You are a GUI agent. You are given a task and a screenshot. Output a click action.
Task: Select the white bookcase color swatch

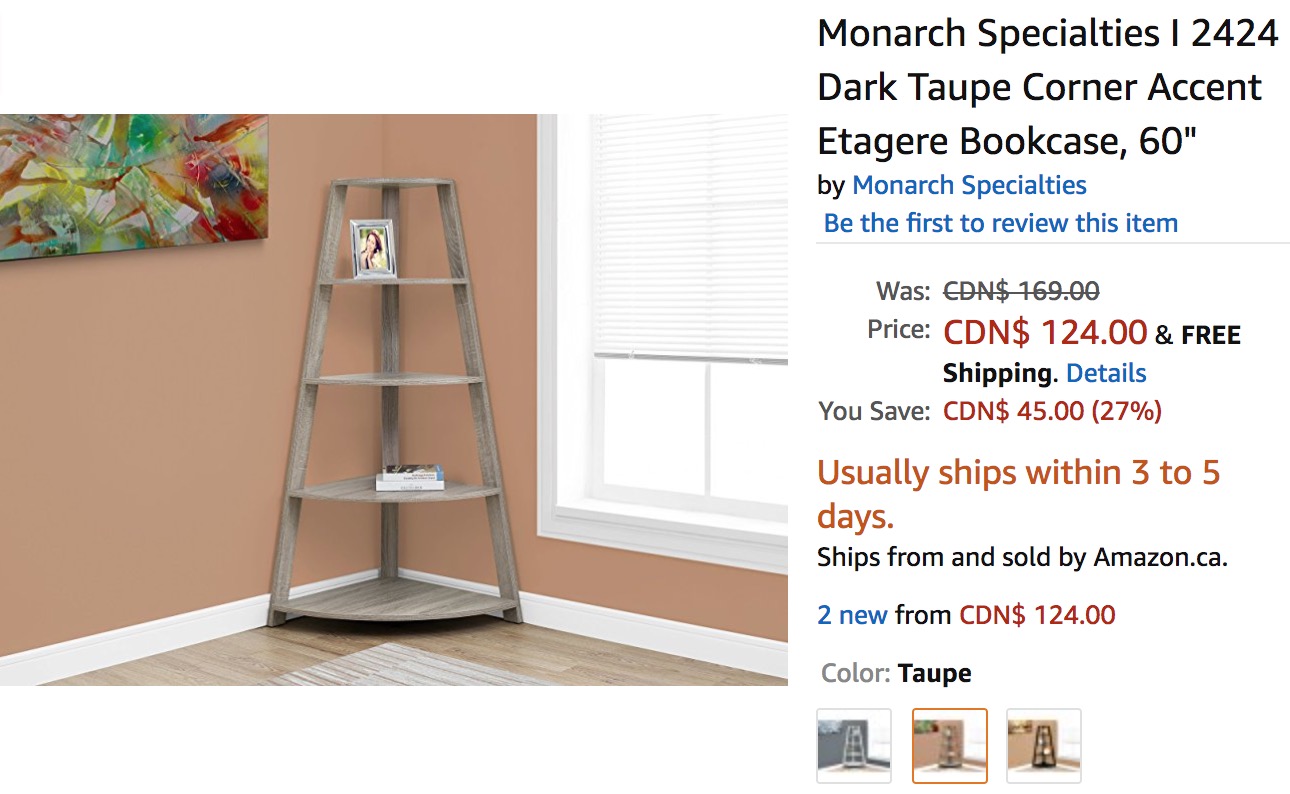(x=853, y=745)
